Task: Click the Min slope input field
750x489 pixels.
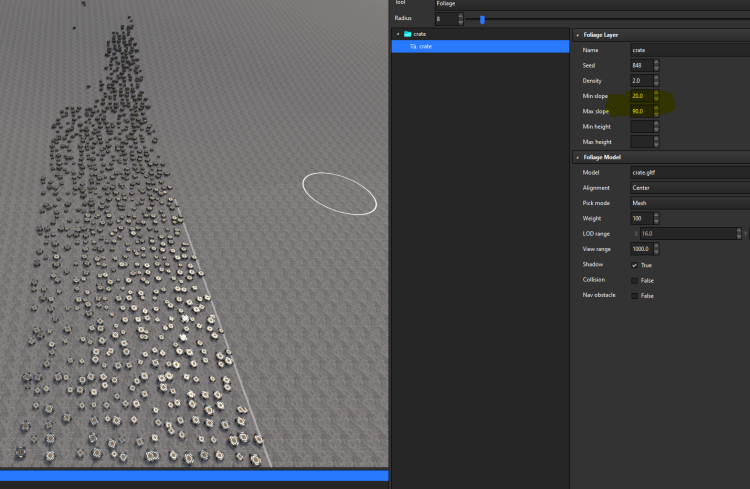Action: click(641, 96)
